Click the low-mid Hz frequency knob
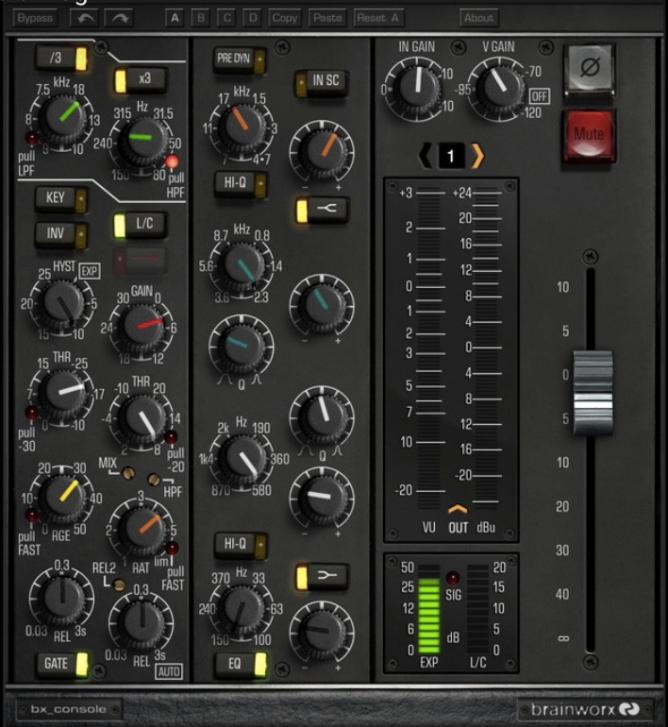The height and width of the screenshot is (727, 668). pos(242,459)
